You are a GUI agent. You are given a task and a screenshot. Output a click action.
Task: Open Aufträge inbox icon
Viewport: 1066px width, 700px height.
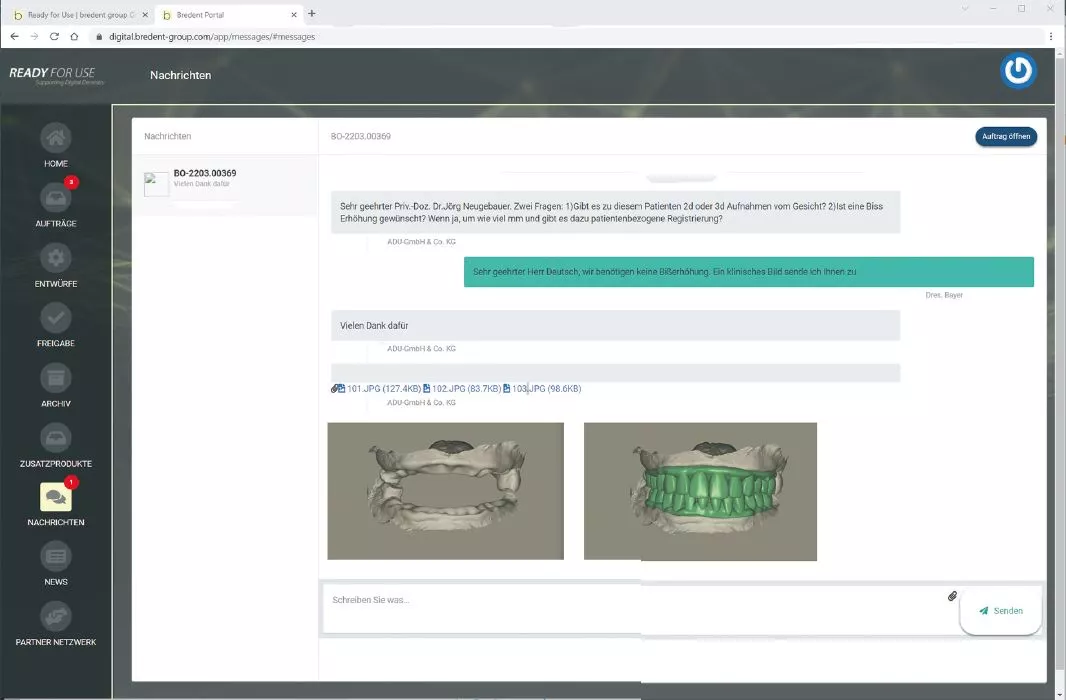56,198
